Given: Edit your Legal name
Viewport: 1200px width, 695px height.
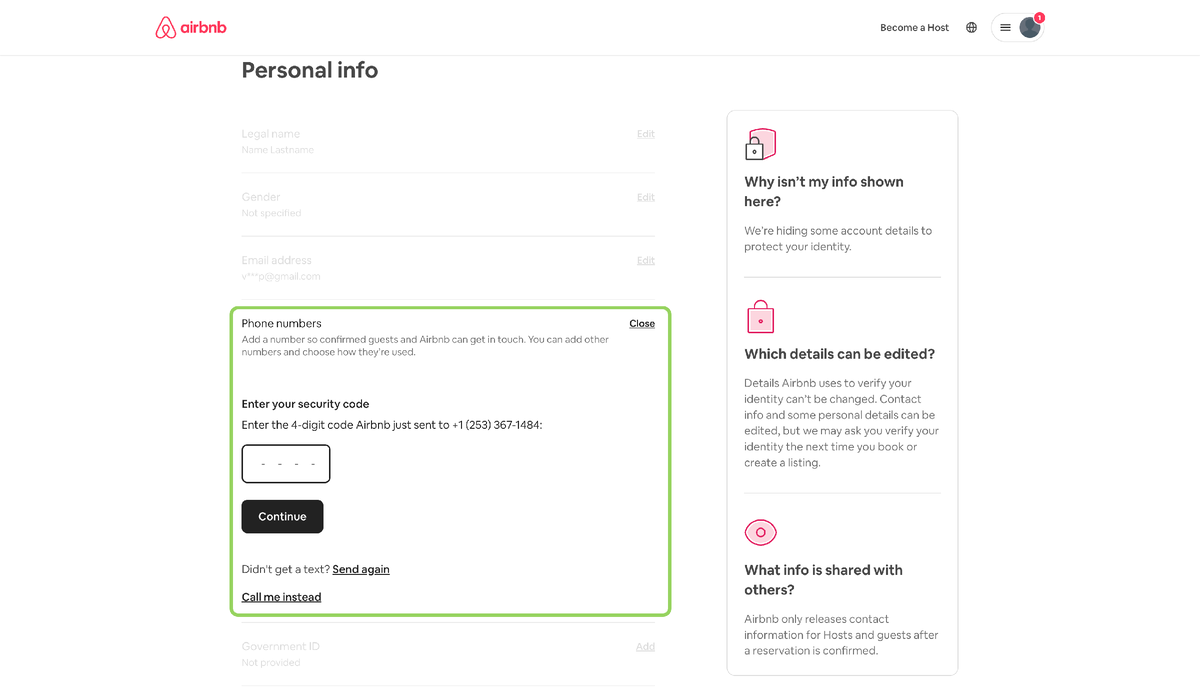Looking at the screenshot, I should point(645,133).
